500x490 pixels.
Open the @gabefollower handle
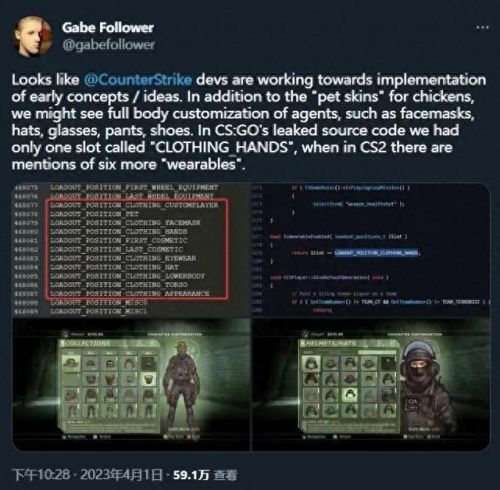108,45
